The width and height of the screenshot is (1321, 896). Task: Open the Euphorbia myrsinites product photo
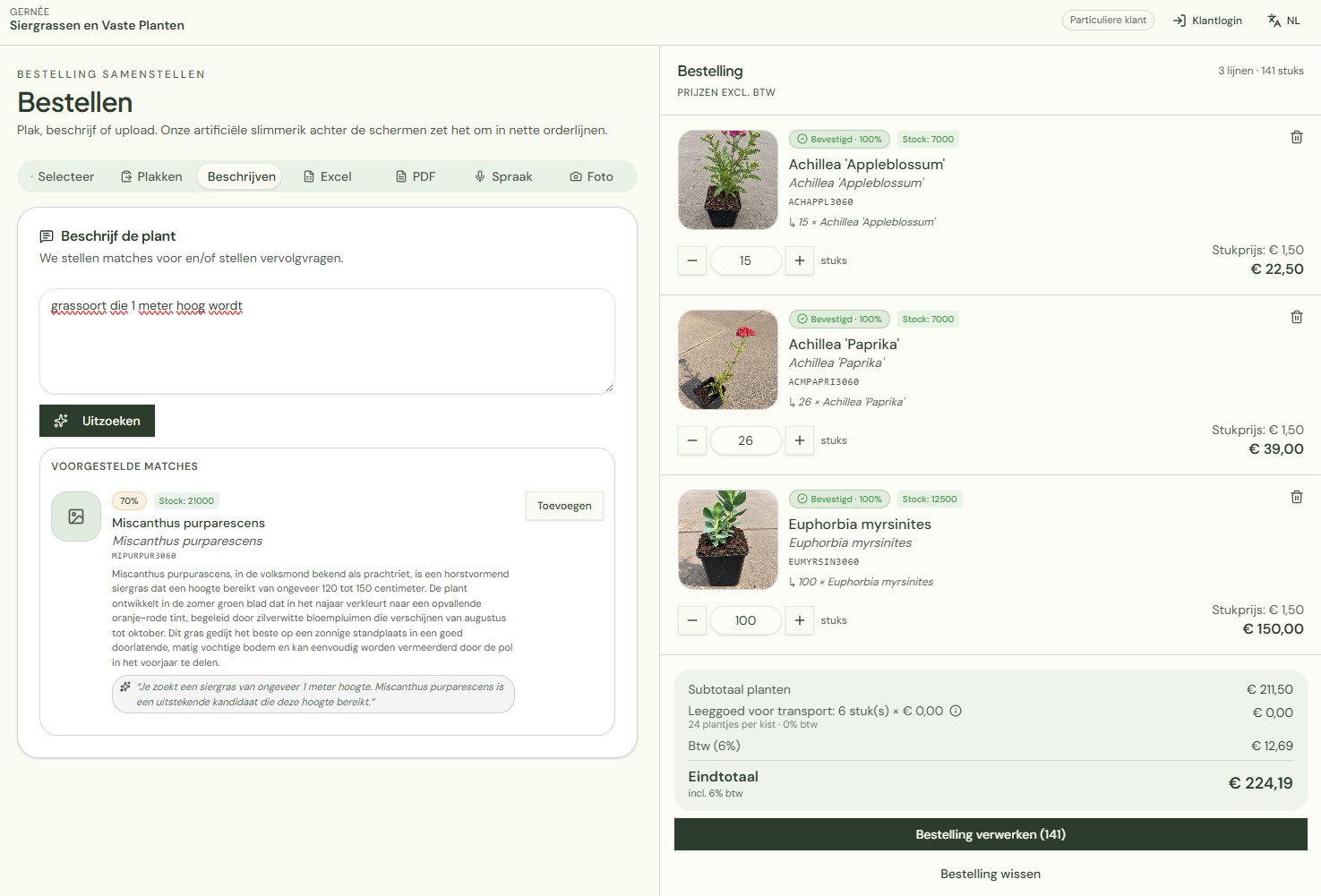pyautogui.click(x=728, y=540)
